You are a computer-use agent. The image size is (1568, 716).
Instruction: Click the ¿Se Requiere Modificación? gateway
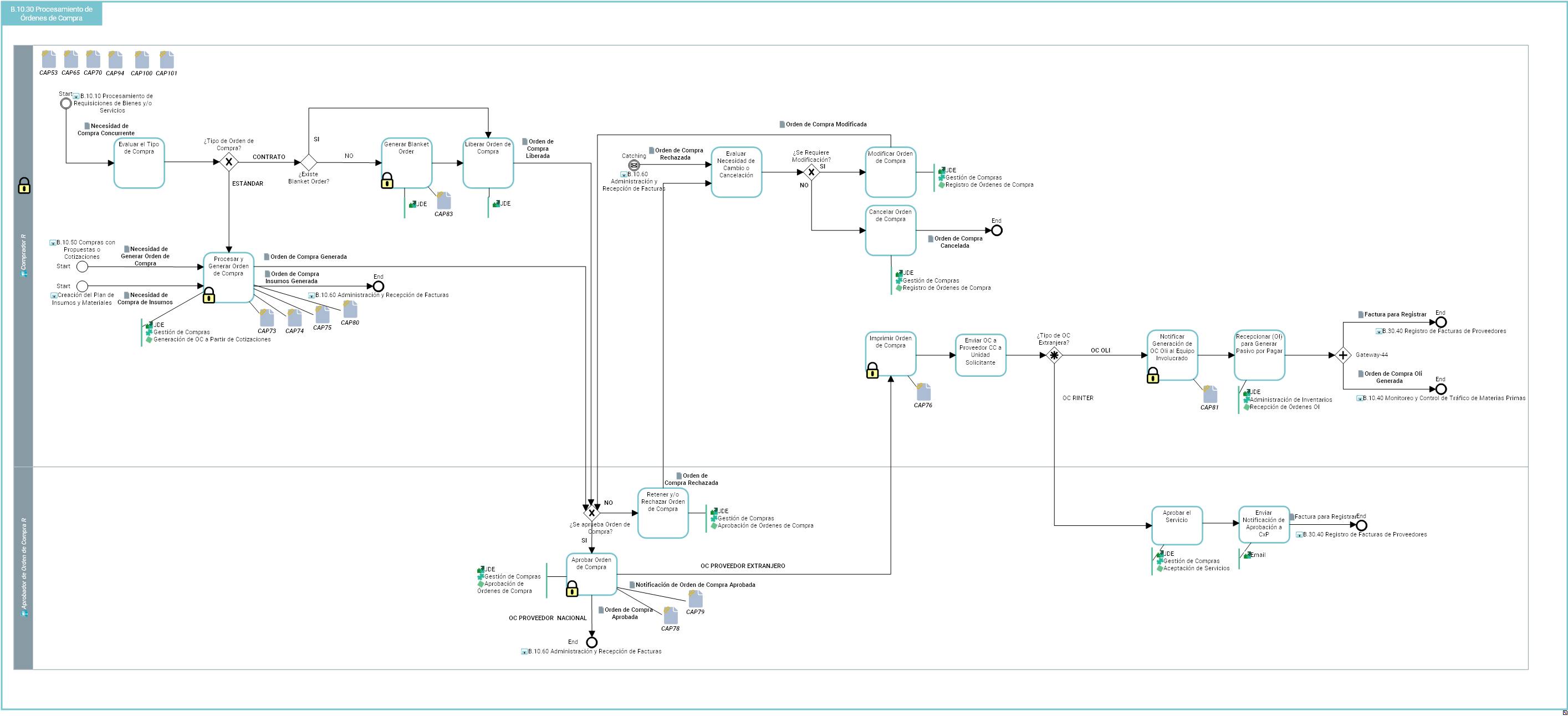point(811,172)
